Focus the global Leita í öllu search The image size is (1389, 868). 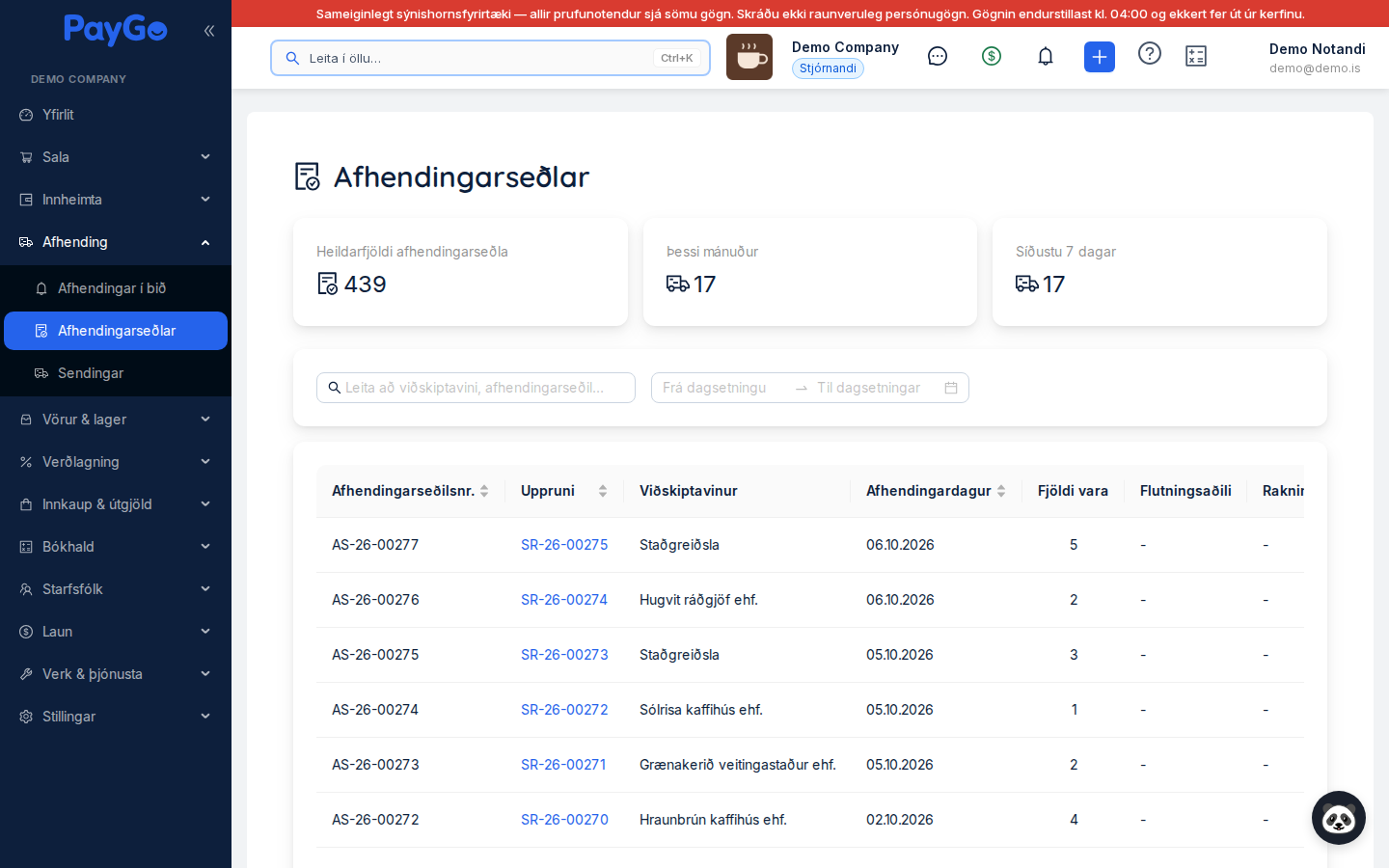[490, 58]
